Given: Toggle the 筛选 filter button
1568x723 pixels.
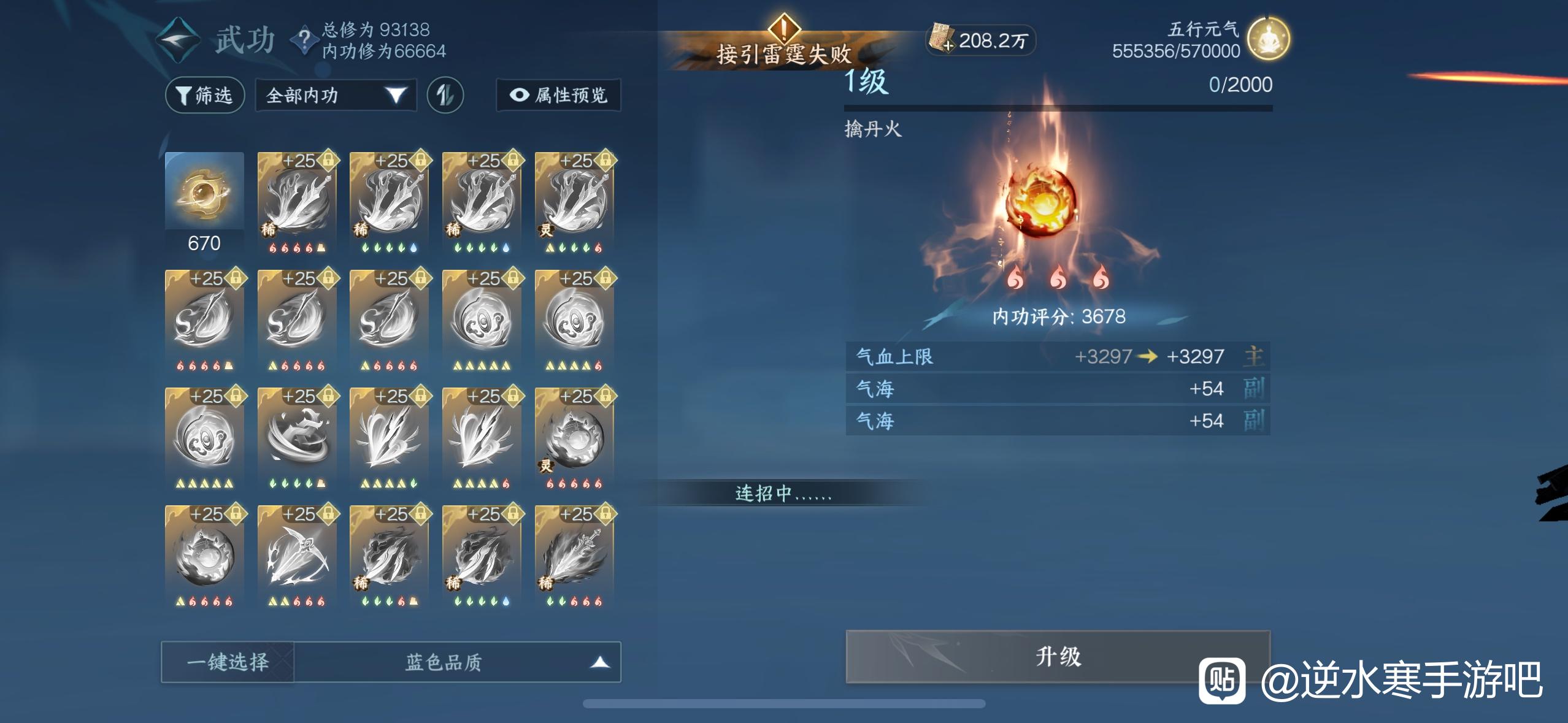Looking at the screenshot, I should [x=205, y=95].
